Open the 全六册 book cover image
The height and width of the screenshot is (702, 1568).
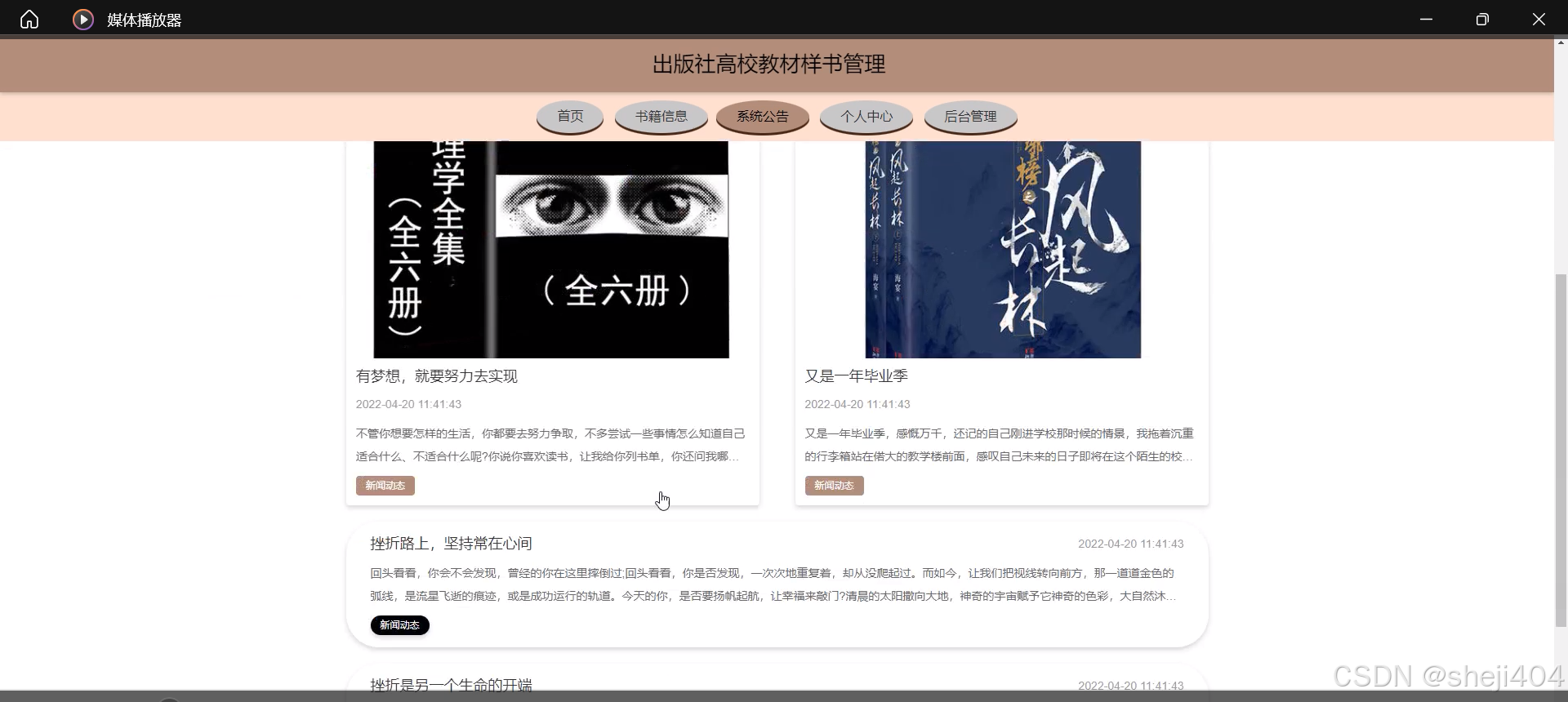(551, 249)
